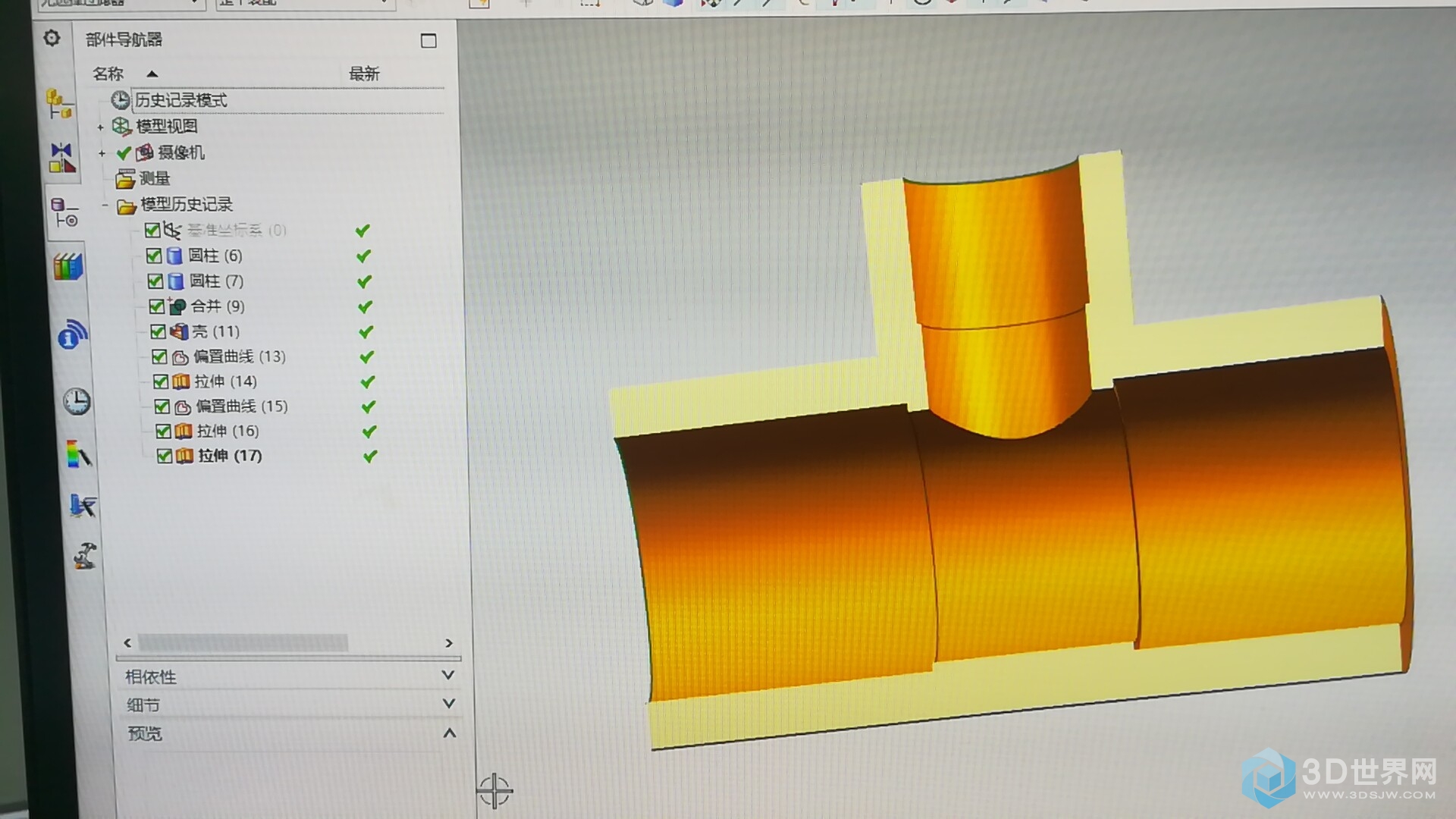The height and width of the screenshot is (819, 1456).
Task: Collapse the 模型历史记录 folder
Action: coord(105,205)
